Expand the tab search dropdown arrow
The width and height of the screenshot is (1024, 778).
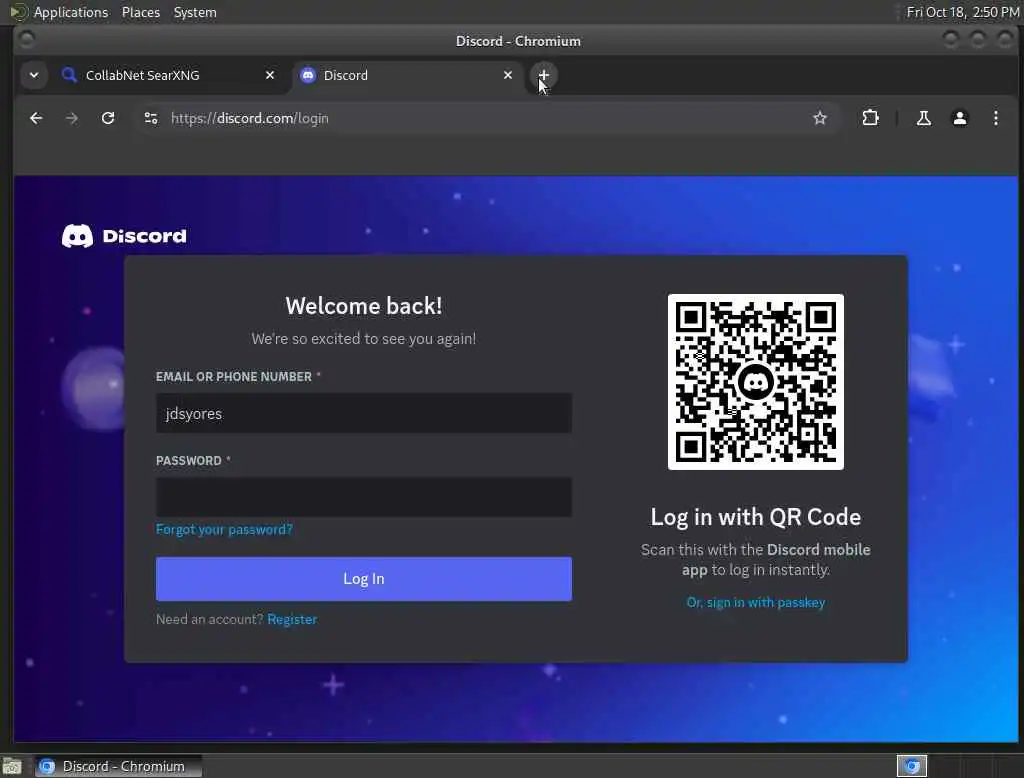coord(34,75)
